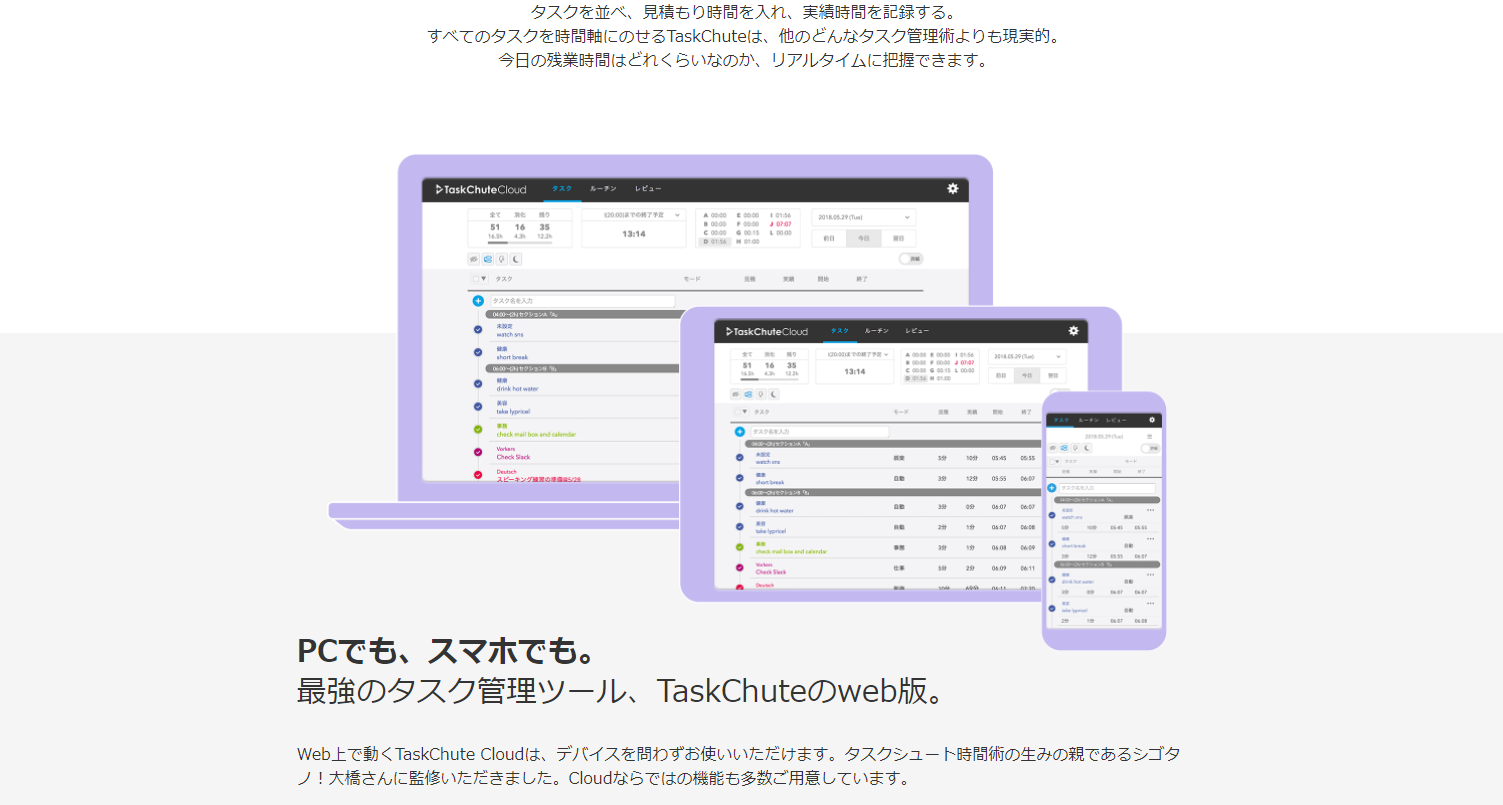Collapse the 06:00~ セクションB bar on laptop

coord(581,368)
